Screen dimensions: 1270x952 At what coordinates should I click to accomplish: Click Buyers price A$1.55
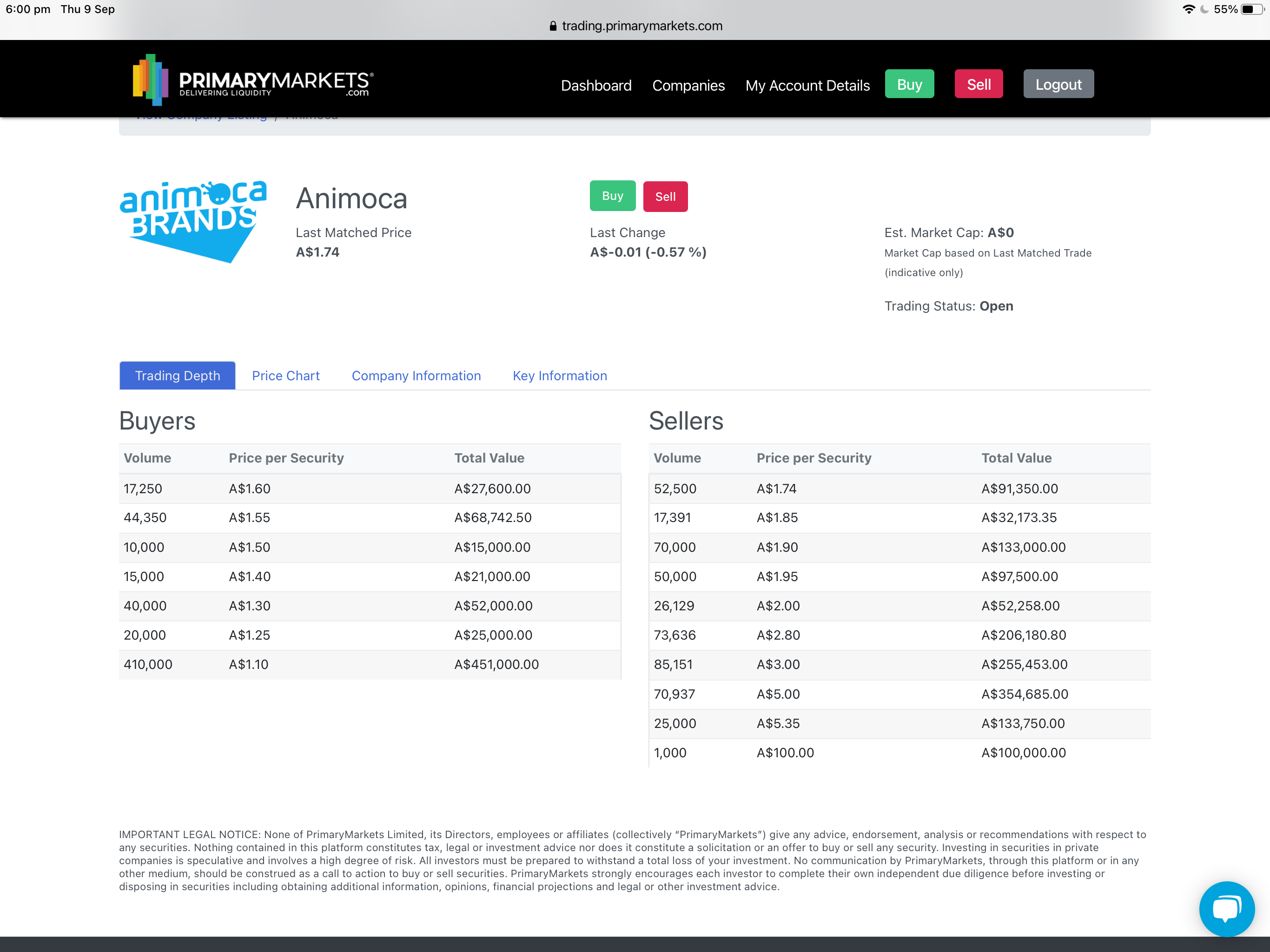[x=249, y=517]
